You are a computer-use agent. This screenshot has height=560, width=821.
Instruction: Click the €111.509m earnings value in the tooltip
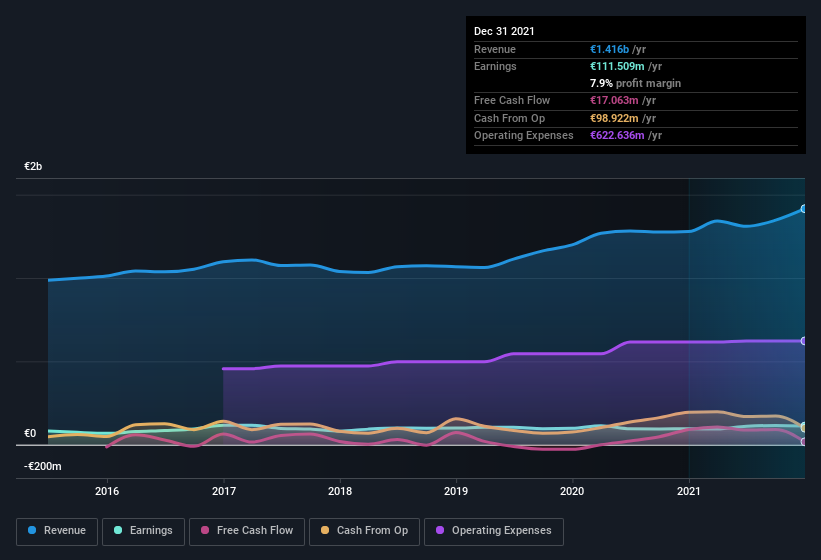(x=617, y=66)
